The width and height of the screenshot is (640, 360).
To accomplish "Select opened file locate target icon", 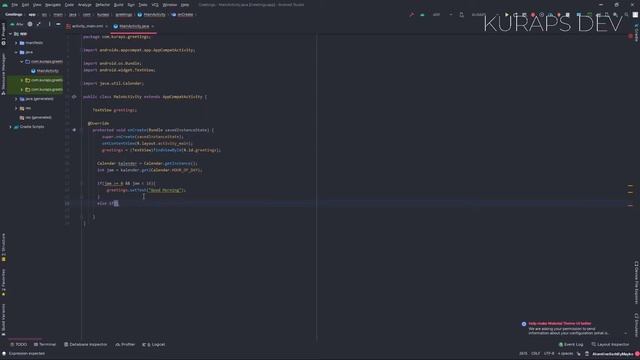I will tap(30, 24).
